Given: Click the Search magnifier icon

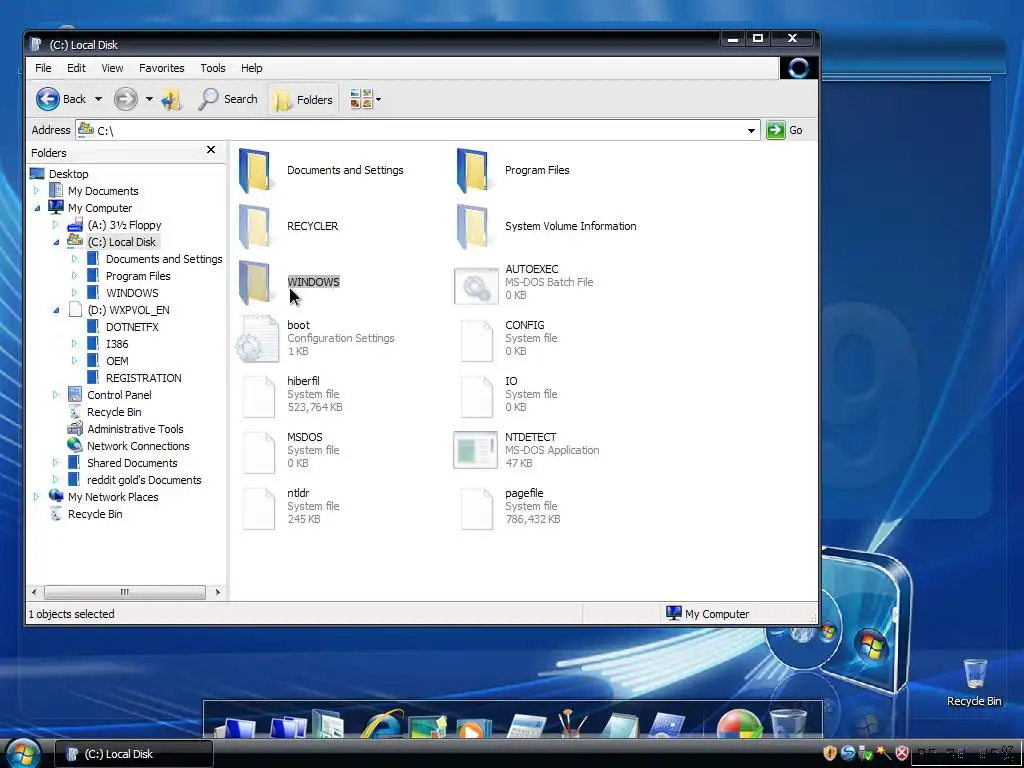Looking at the screenshot, I should point(208,99).
